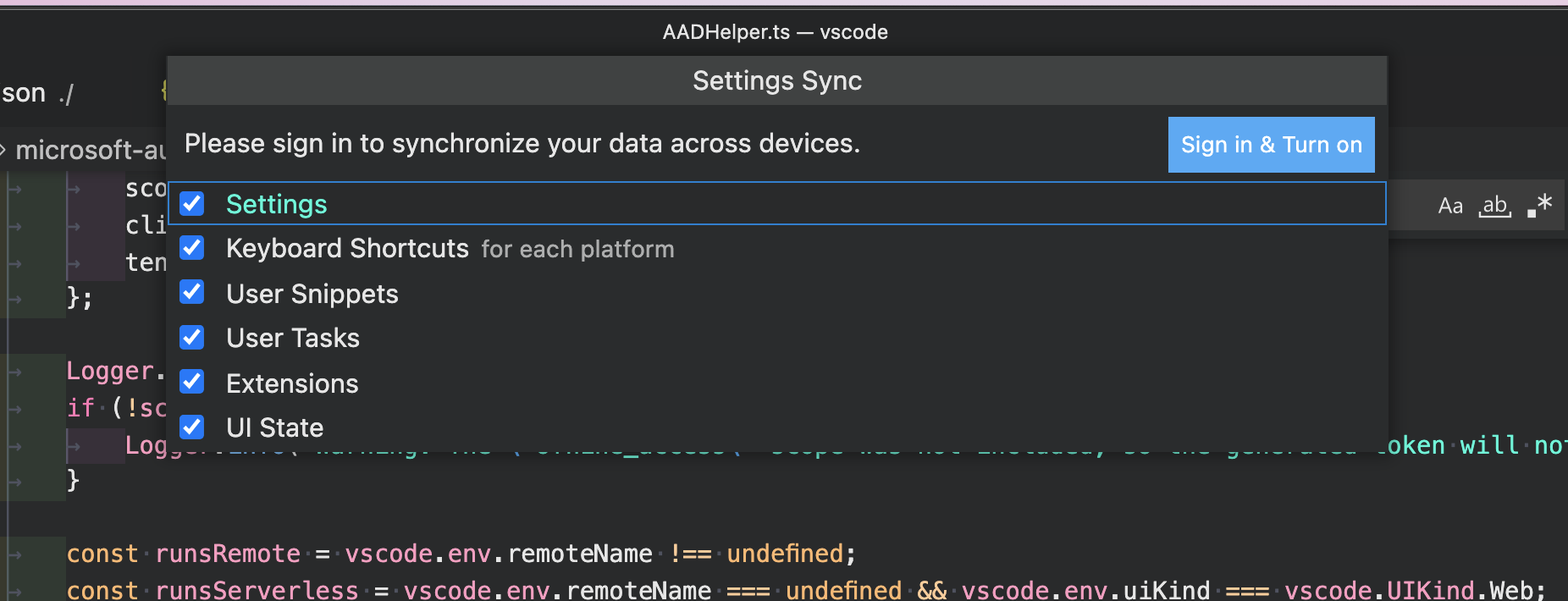This screenshot has height=601, width=1568.
Task: Enable Match Case in the search widget
Action: pos(1449,205)
